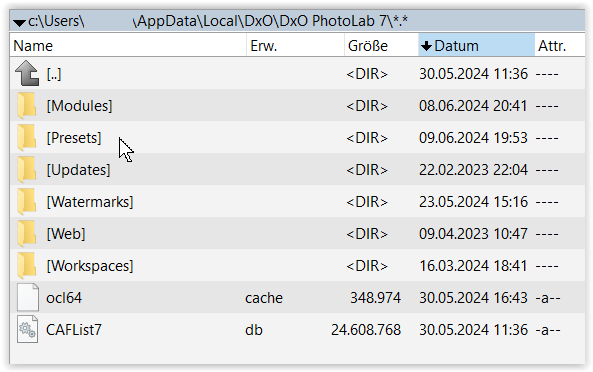593x372 pixels.
Task: Select the Workspaces folder icon
Action: click(x=27, y=266)
